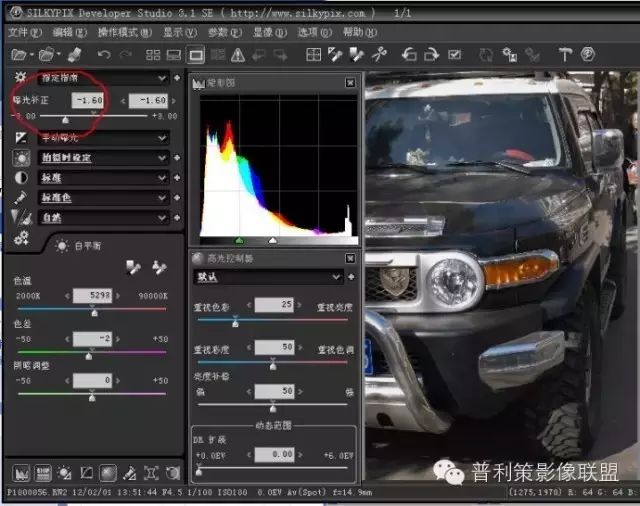
Task: Select gray balance picker tool in white balance panel
Action: (133, 267)
